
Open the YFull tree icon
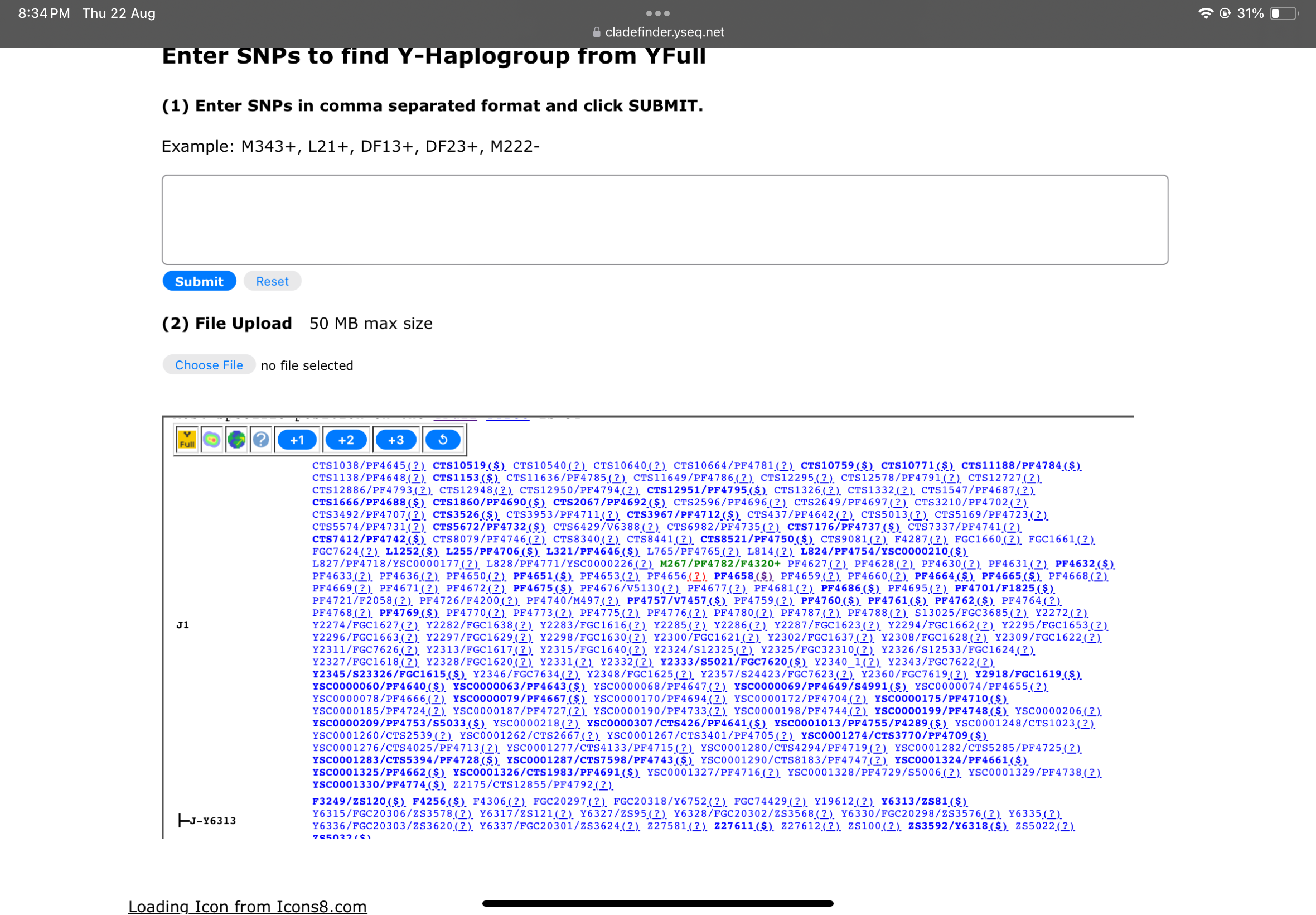pyautogui.click(x=187, y=440)
